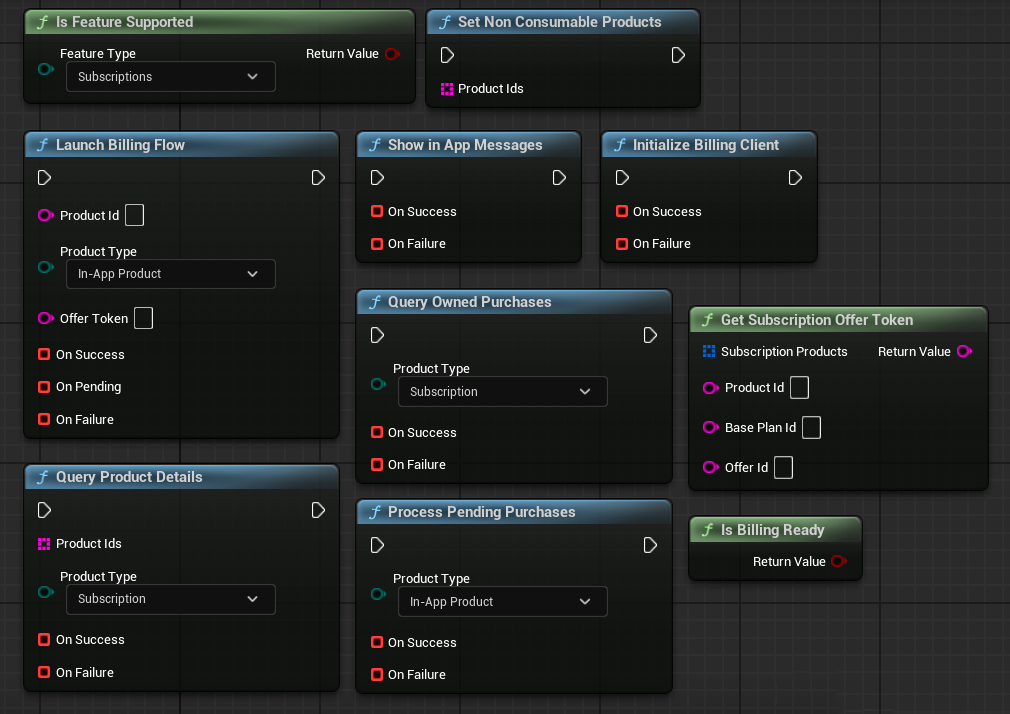
Task: Click Product Ids array pin on Query Product Details
Action: click(x=43, y=544)
